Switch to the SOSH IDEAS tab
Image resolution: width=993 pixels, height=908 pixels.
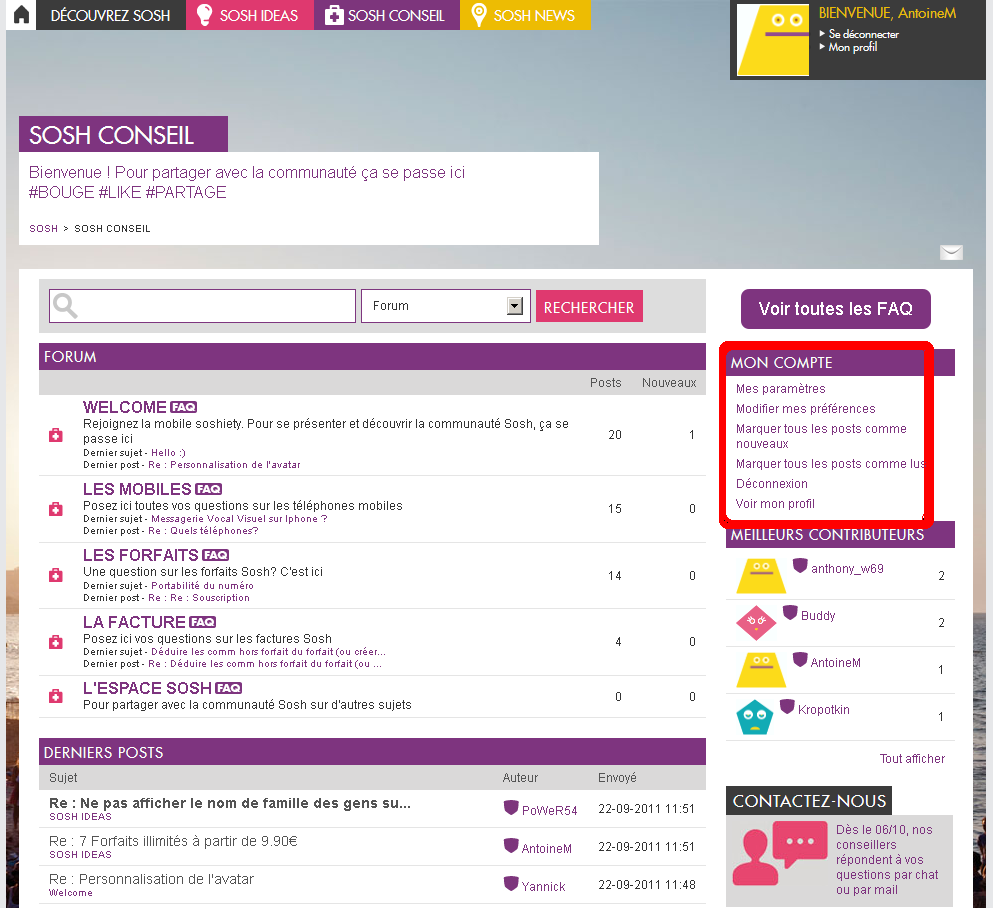(249, 15)
